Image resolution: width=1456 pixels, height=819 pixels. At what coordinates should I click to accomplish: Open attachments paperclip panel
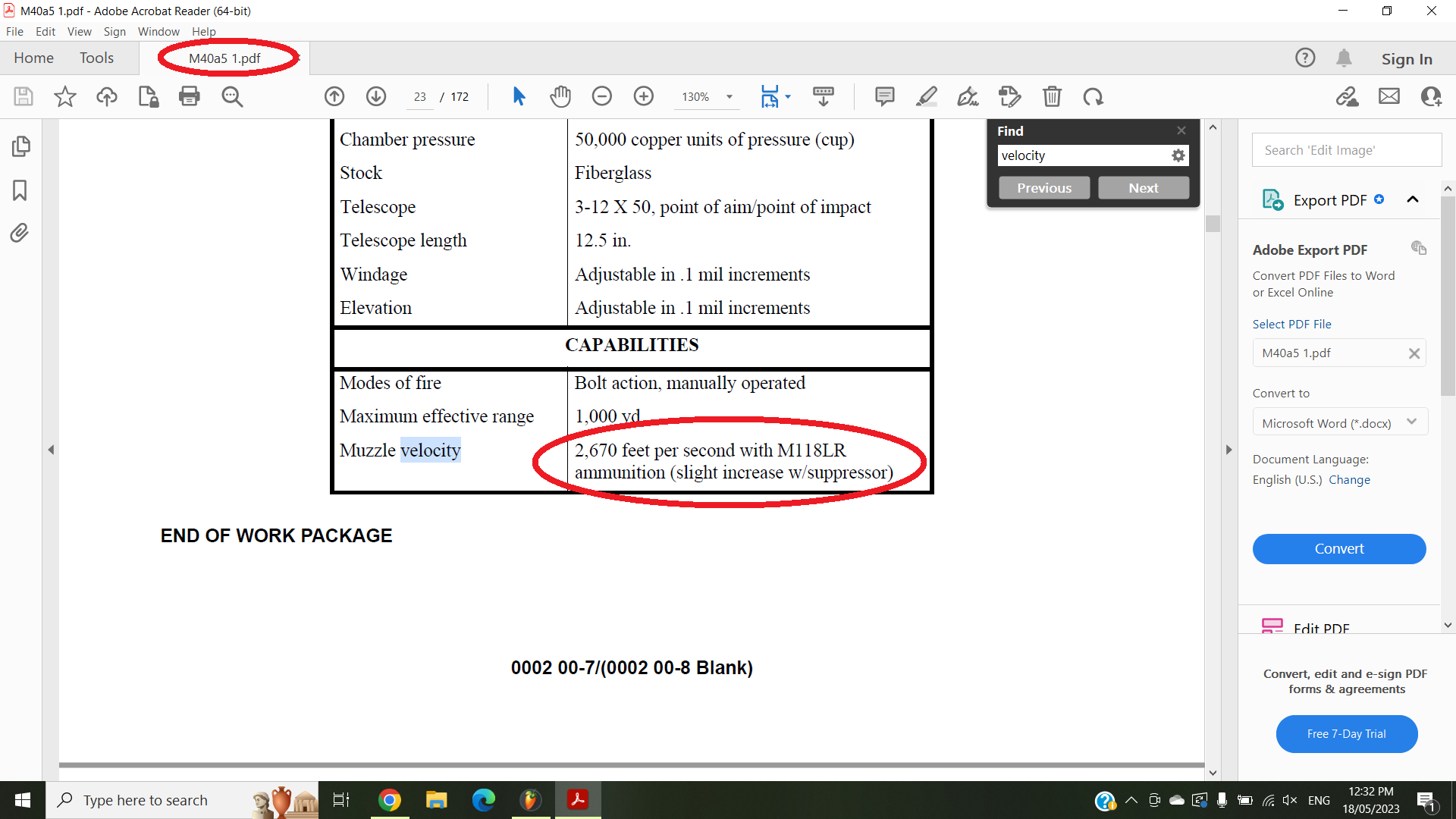[x=20, y=233]
